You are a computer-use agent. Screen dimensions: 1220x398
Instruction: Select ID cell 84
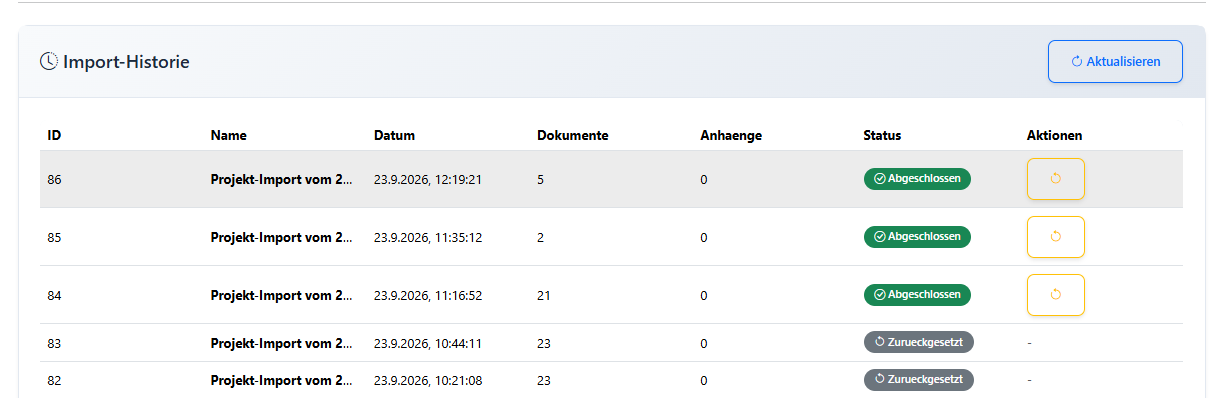(55, 296)
